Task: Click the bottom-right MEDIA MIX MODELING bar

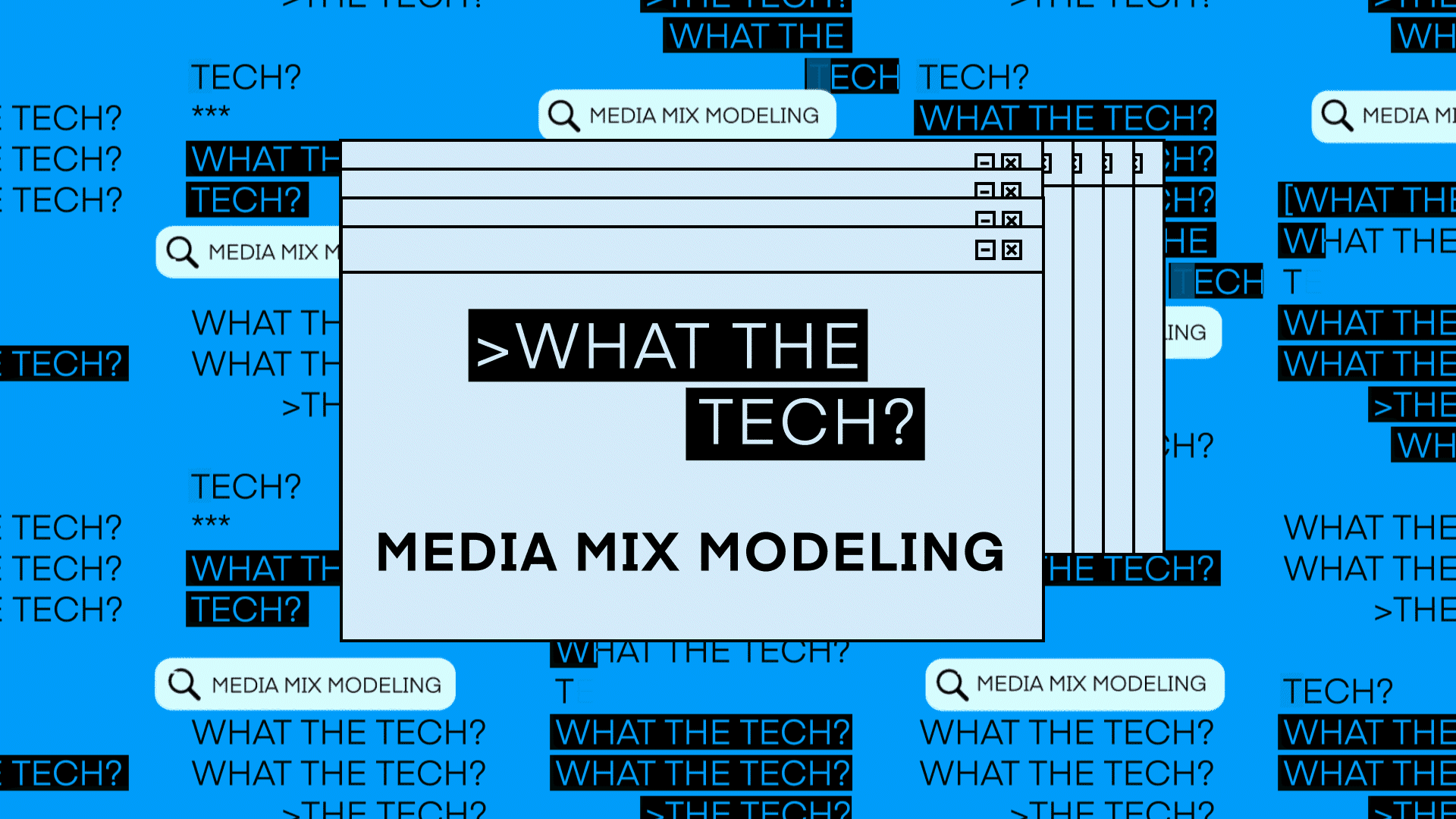Action: [1075, 685]
